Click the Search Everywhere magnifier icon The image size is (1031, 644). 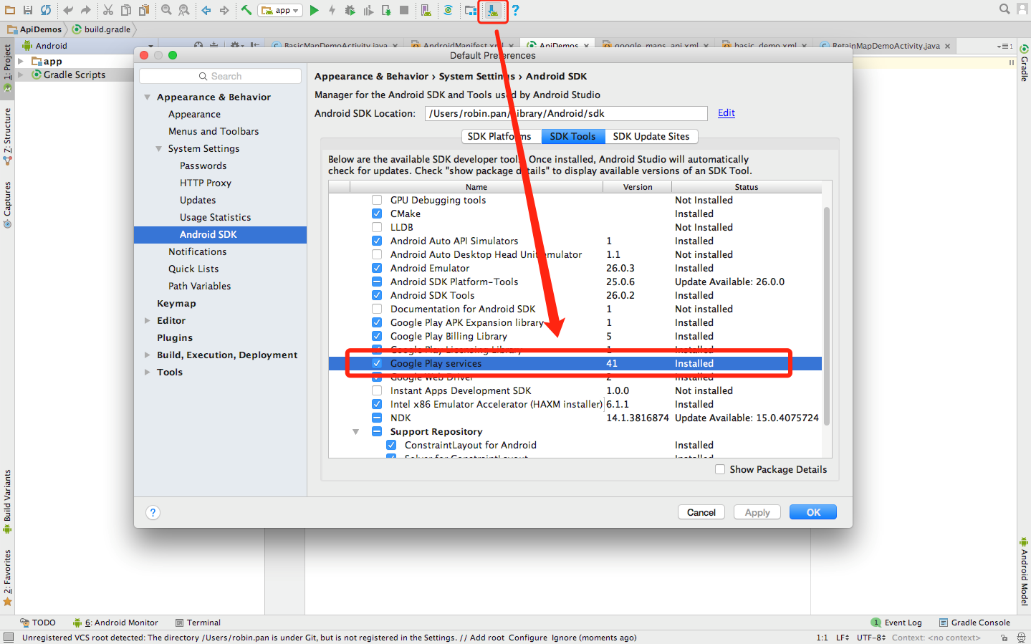1004,9
